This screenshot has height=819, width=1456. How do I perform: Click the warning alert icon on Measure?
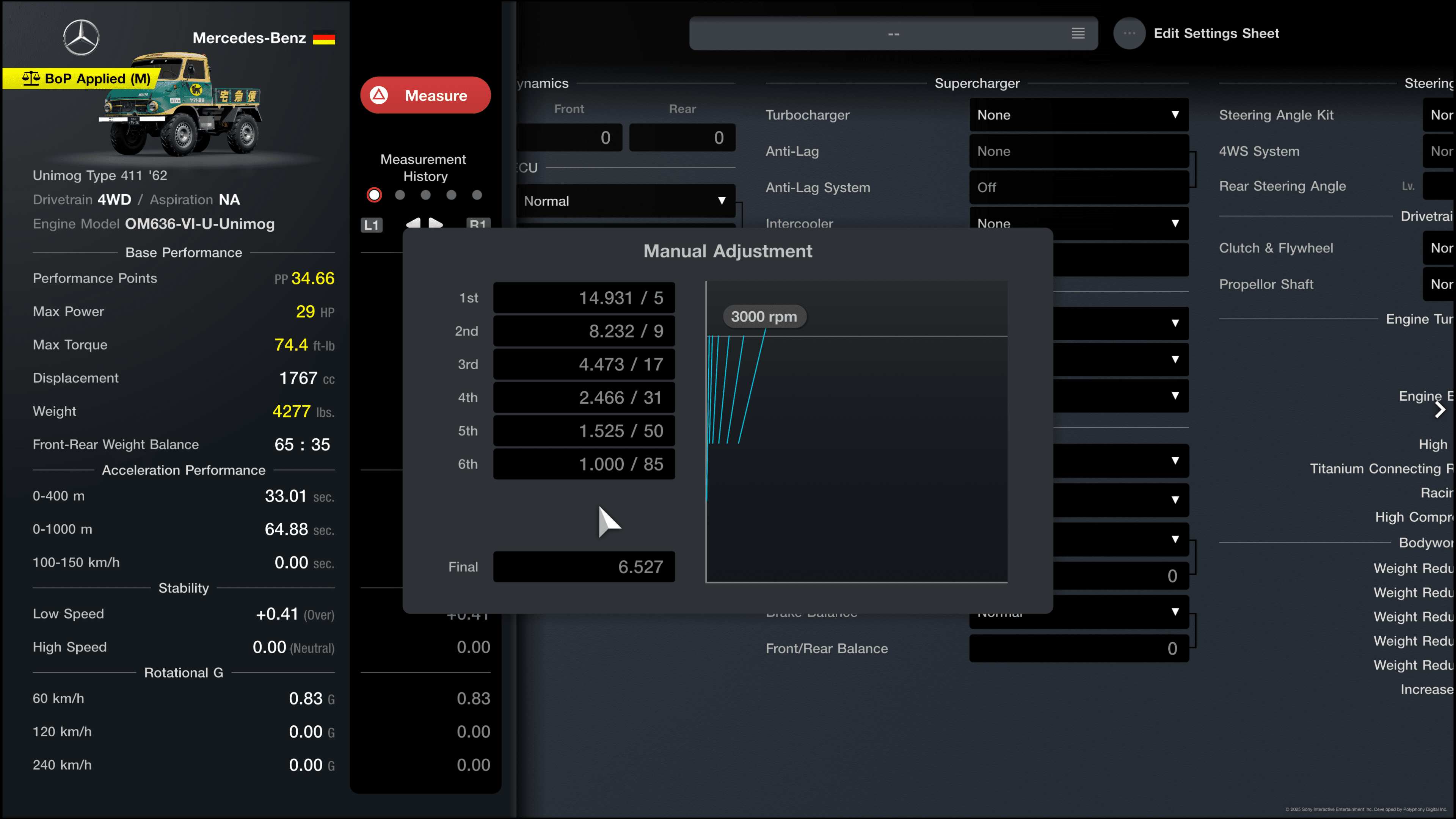click(x=383, y=95)
